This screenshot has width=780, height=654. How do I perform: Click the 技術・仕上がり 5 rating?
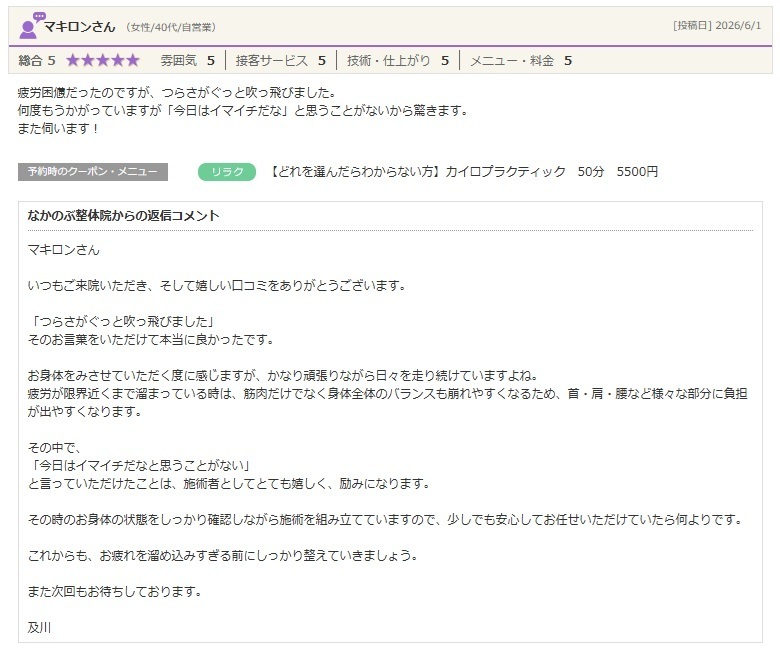click(397, 61)
